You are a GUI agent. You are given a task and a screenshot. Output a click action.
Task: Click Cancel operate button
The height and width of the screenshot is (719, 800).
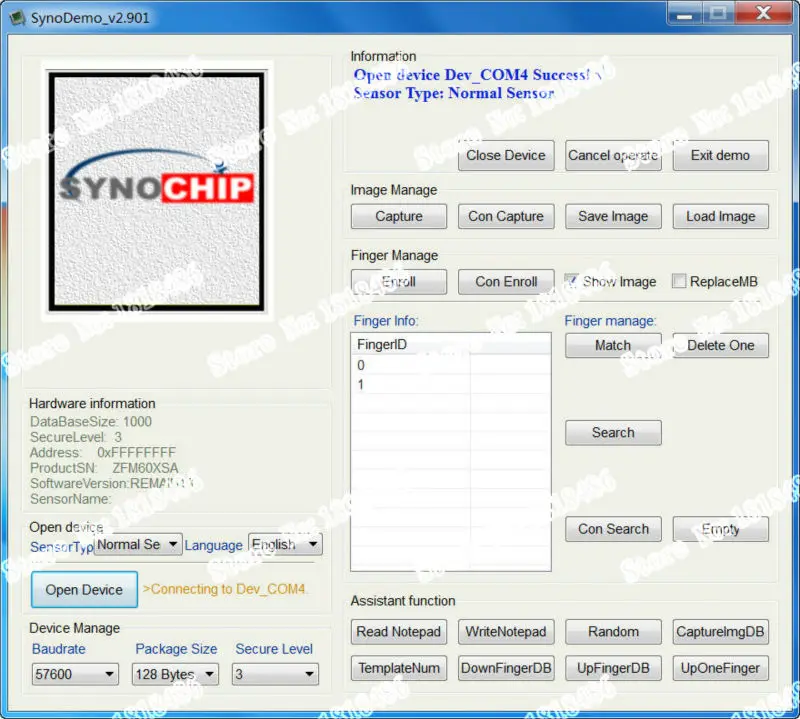coord(613,156)
